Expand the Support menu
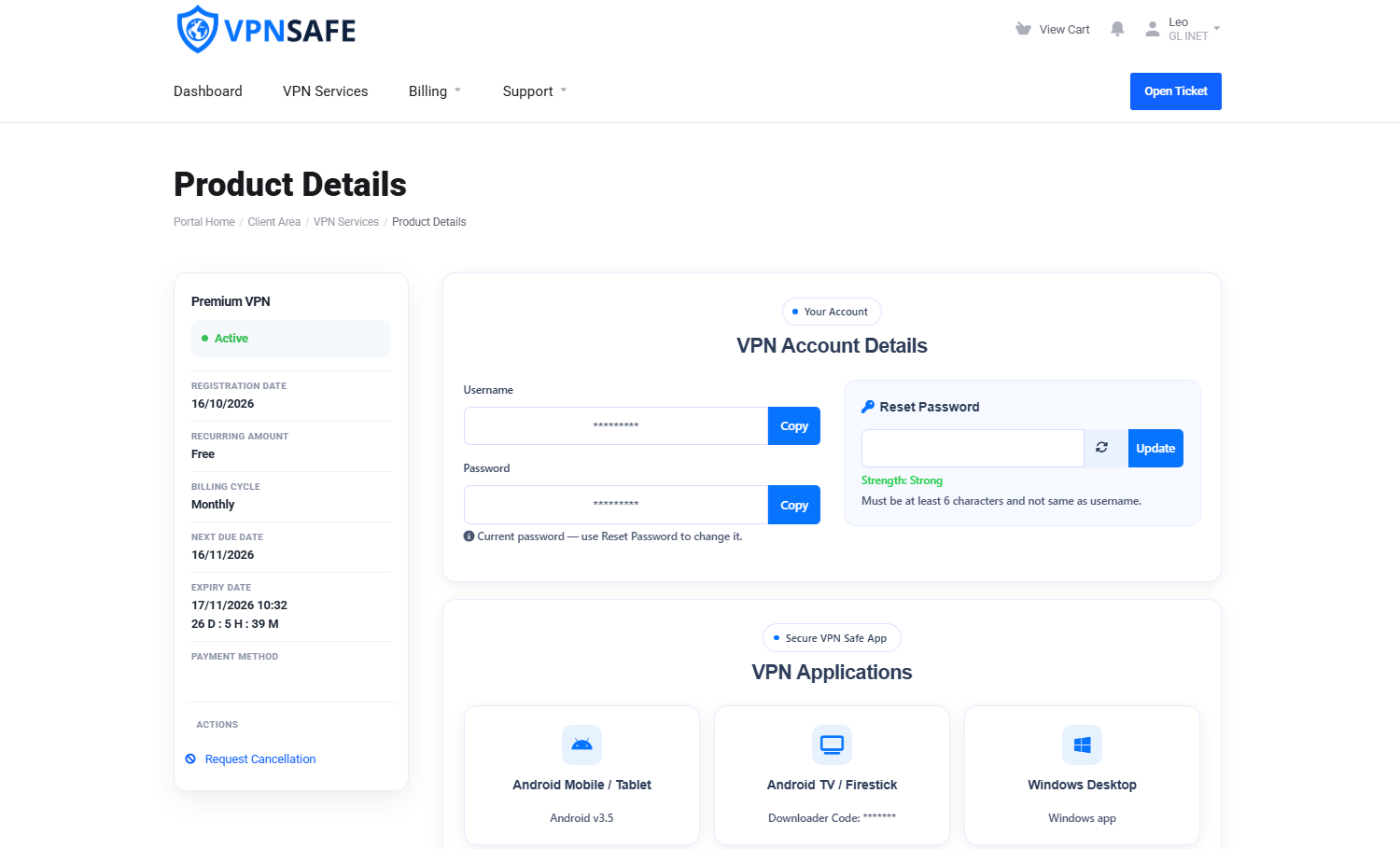1400x849 pixels. point(535,91)
